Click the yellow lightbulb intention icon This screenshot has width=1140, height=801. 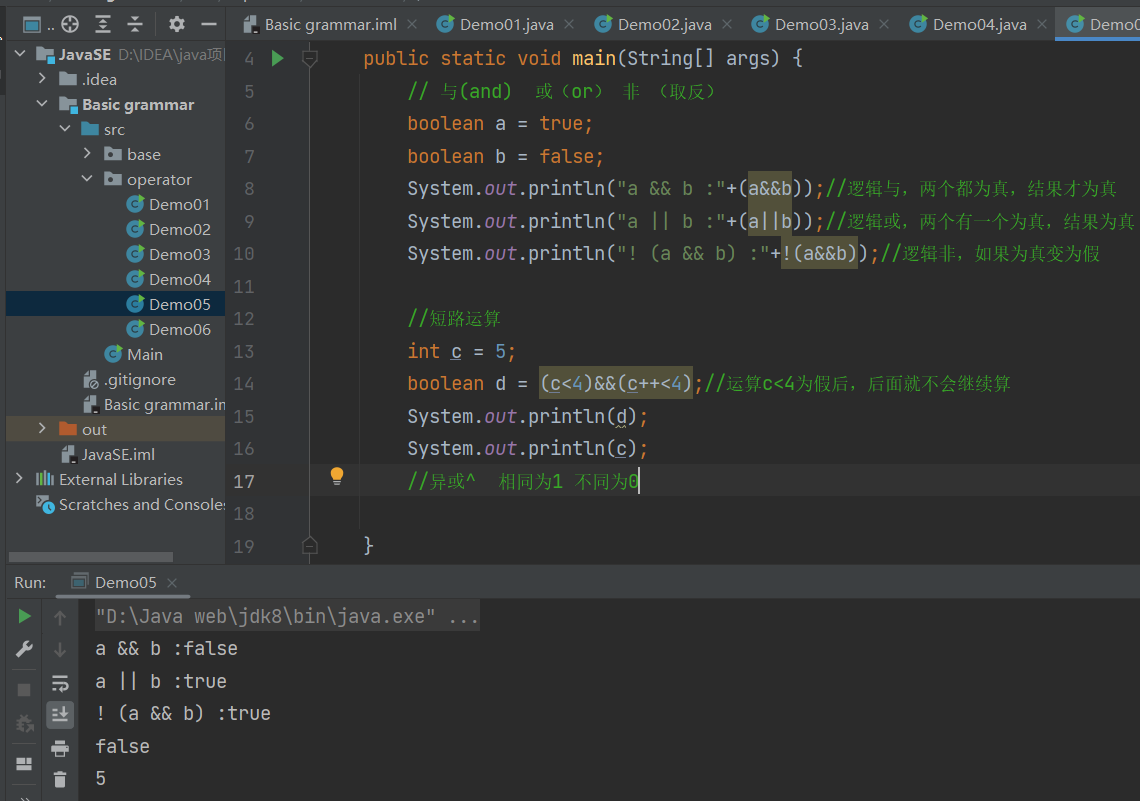point(337,476)
